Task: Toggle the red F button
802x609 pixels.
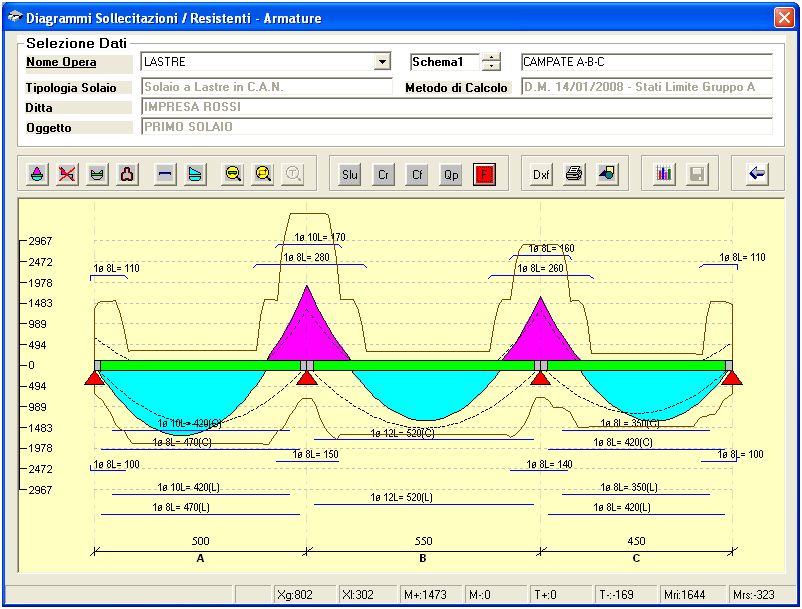Action: coord(484,175)
